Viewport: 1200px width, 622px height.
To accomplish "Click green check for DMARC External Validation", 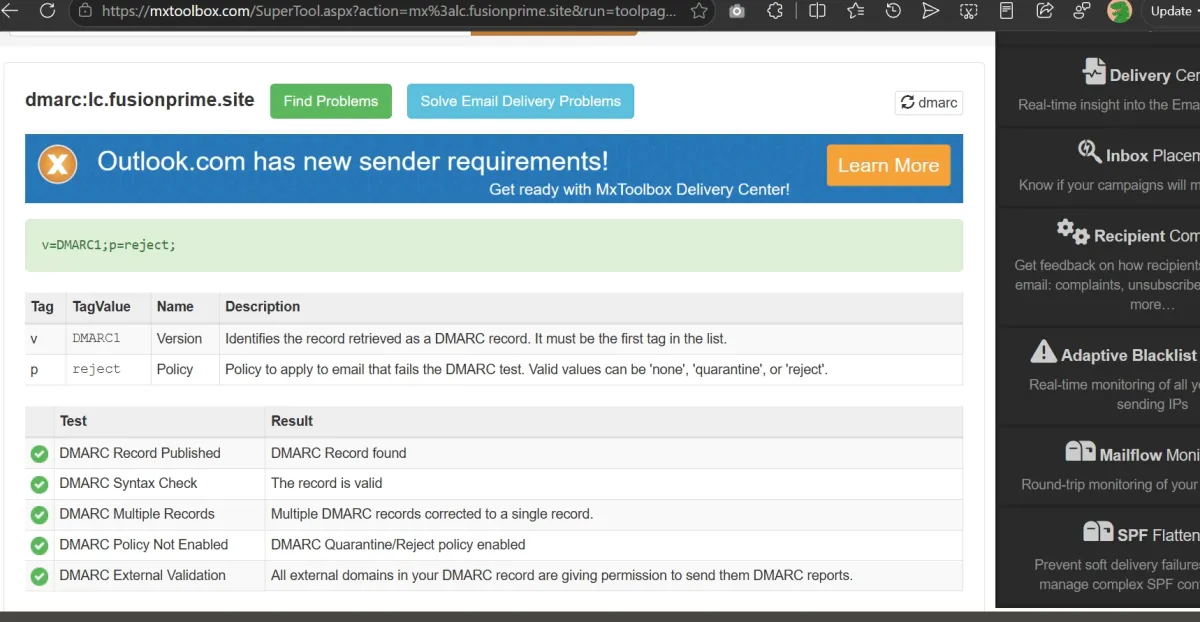I will tap(39, 577).
